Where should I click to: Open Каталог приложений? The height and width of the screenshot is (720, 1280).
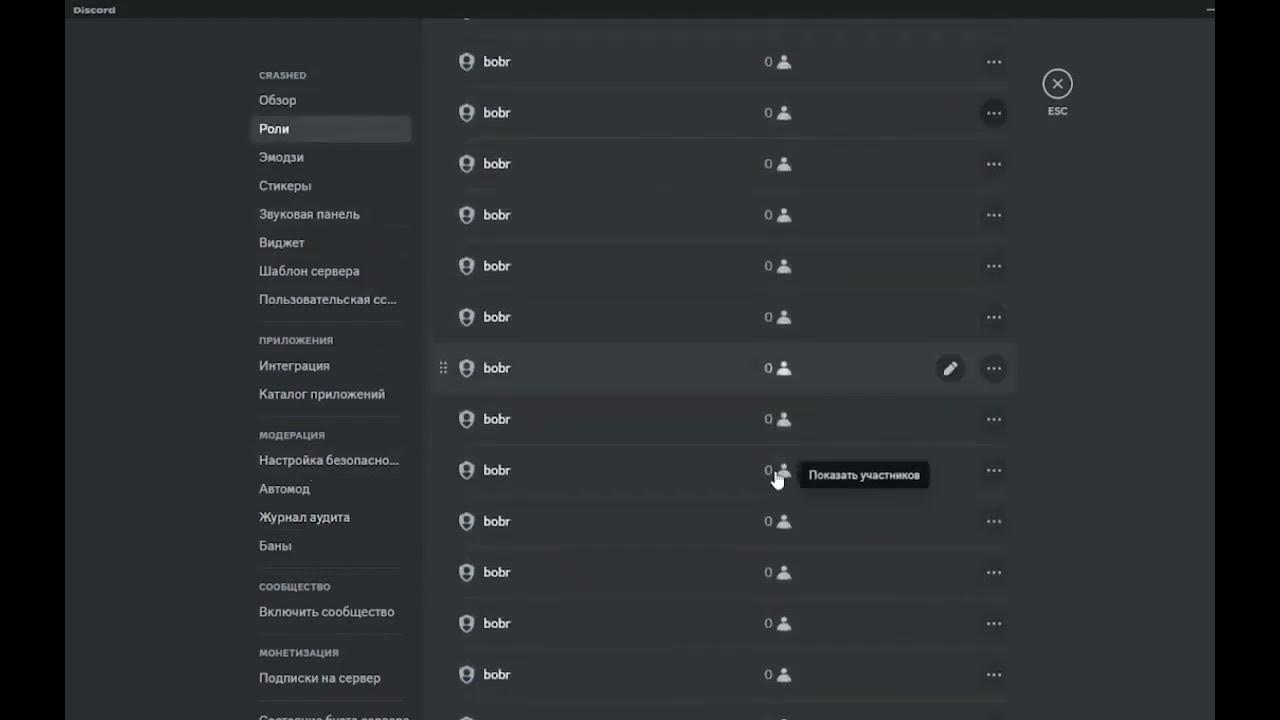coord(322,394)
